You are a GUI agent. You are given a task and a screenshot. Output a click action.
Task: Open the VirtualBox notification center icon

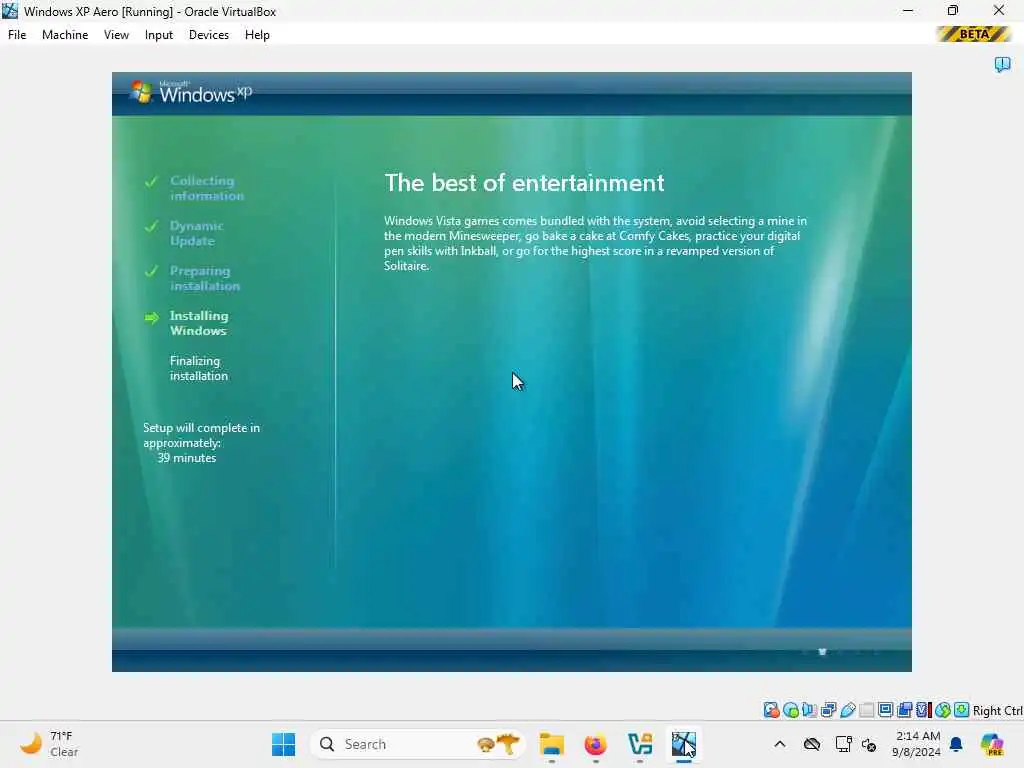(x=1002, y=64)
